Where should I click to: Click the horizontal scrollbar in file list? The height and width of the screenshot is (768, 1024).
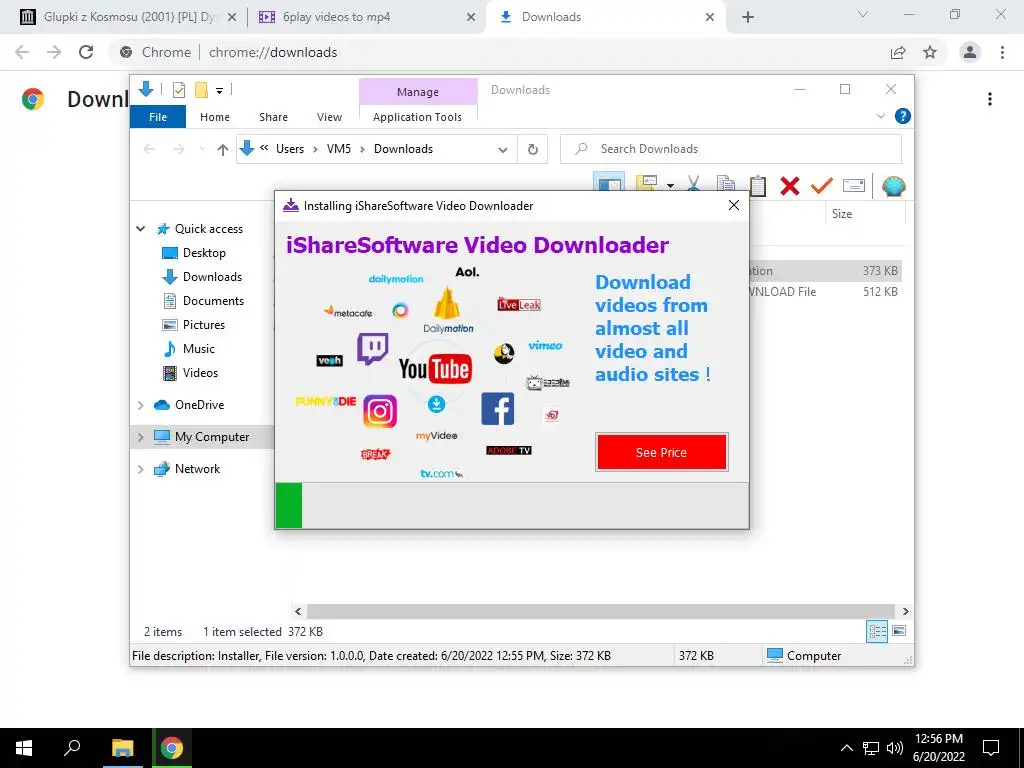(x=601, y=611)
